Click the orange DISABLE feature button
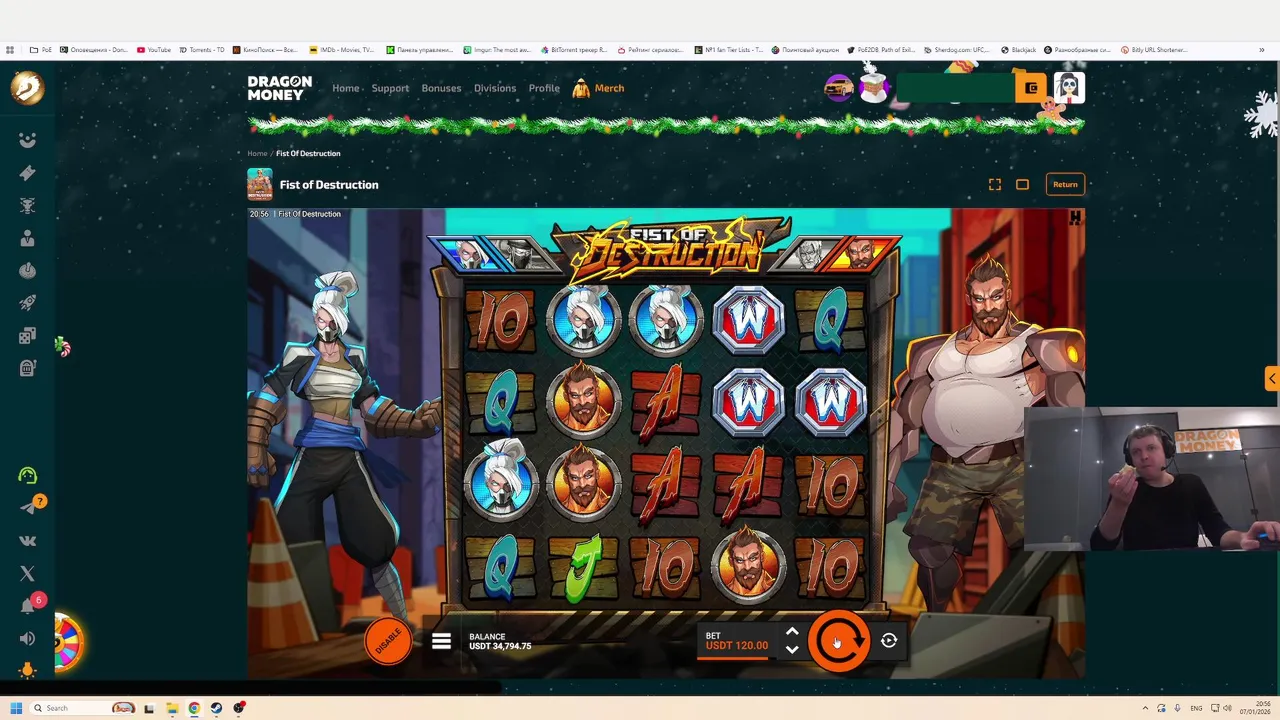The image size is (1280, 720). [388, 641]
